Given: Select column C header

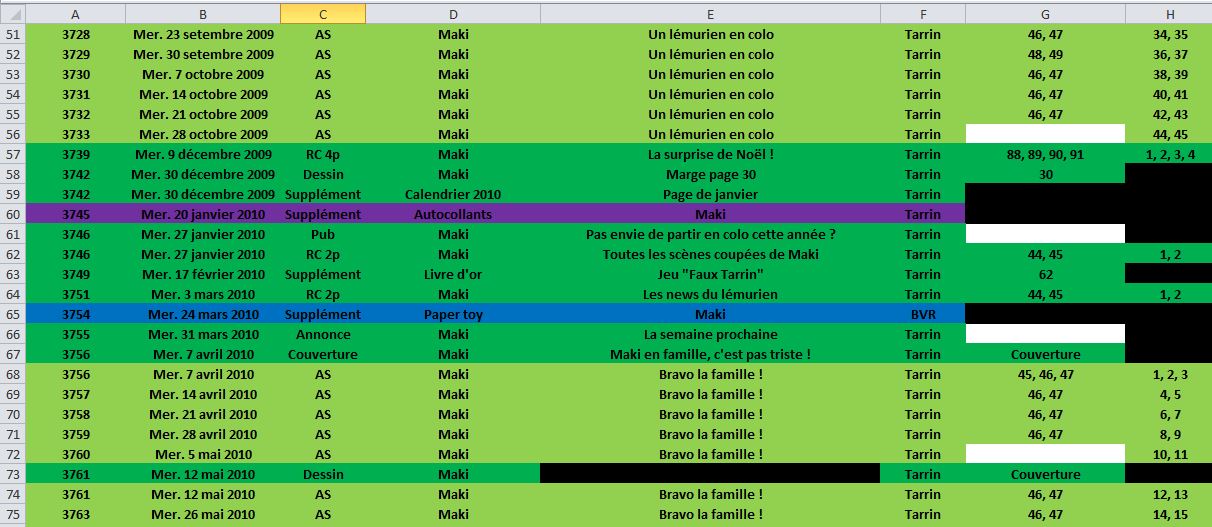Looking at the screenshot, I should pos(323,13).
